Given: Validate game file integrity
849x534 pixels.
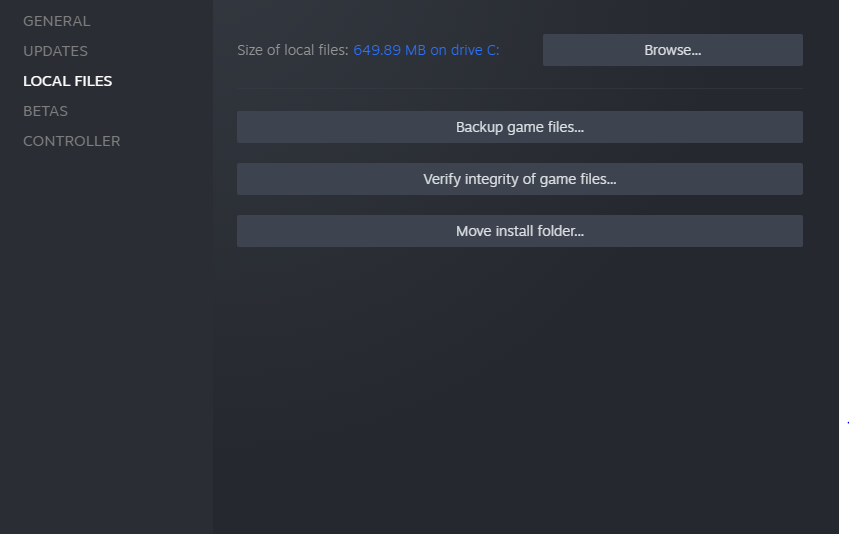Looking at the screenshot, I should click(519, 179).
